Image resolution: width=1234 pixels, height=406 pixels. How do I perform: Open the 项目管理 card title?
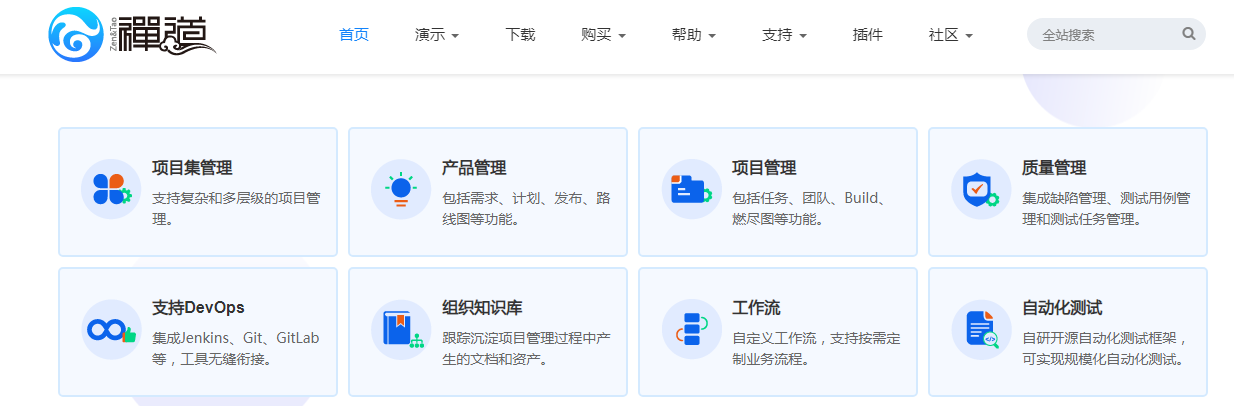click(x=764, y=168)
